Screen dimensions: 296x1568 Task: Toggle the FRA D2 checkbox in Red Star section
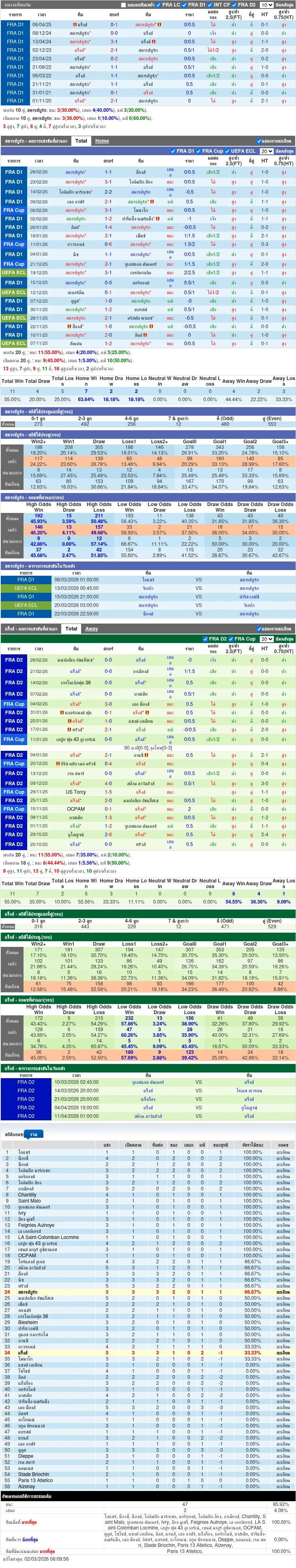206,639
